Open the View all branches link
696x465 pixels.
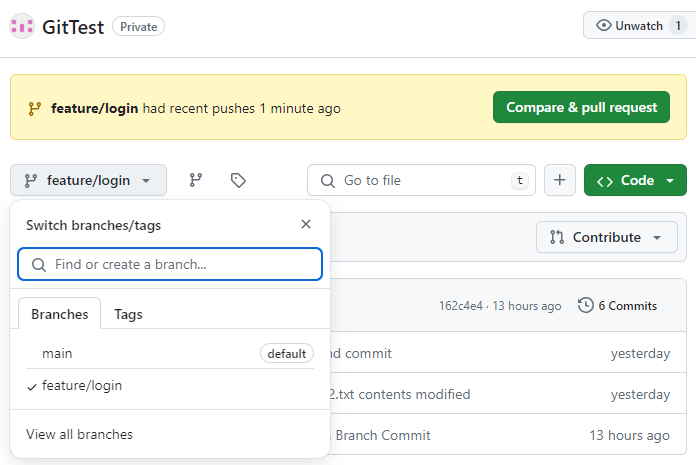(x=79, y=434)
